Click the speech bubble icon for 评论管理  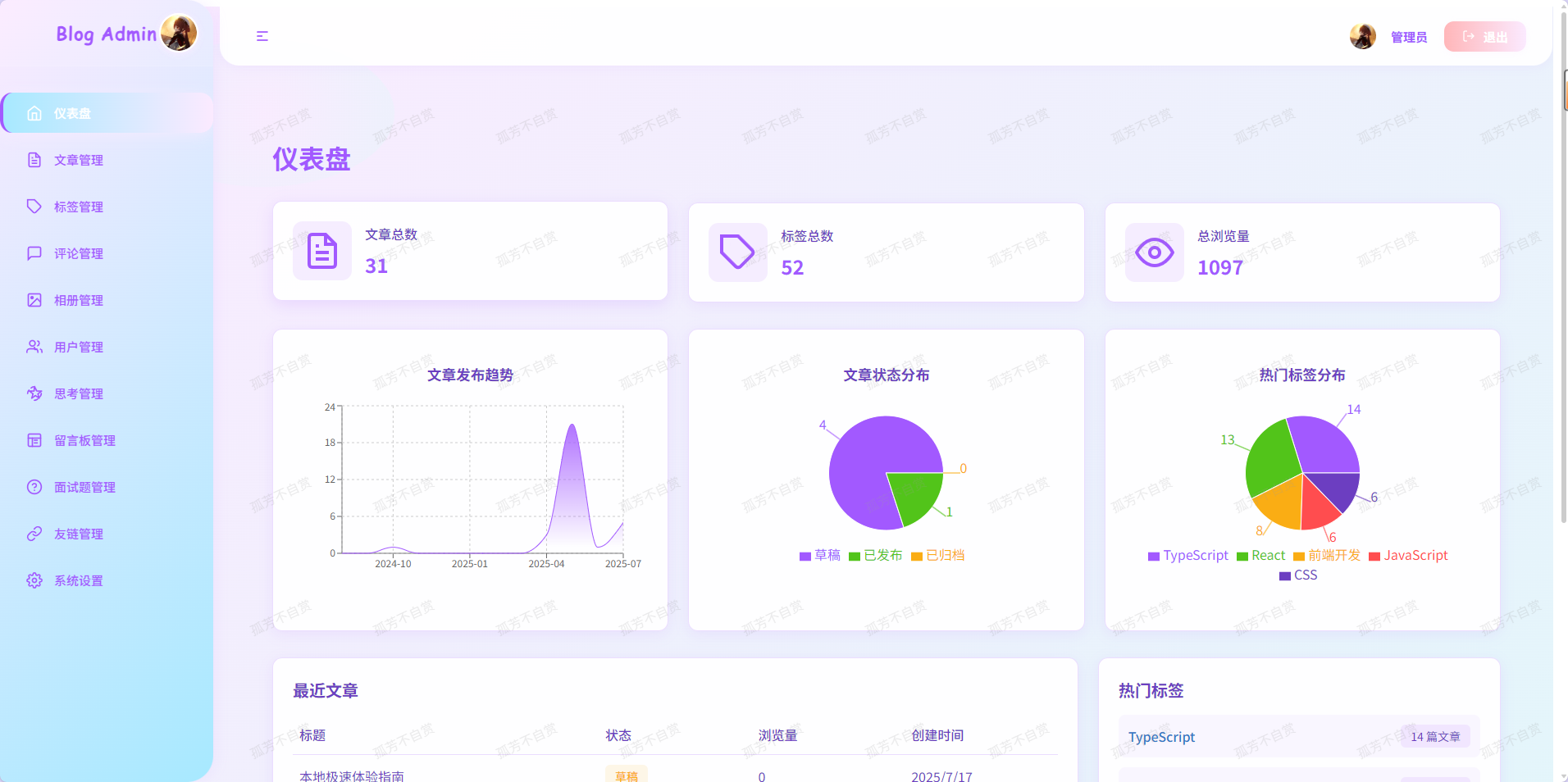click(34, 253)
